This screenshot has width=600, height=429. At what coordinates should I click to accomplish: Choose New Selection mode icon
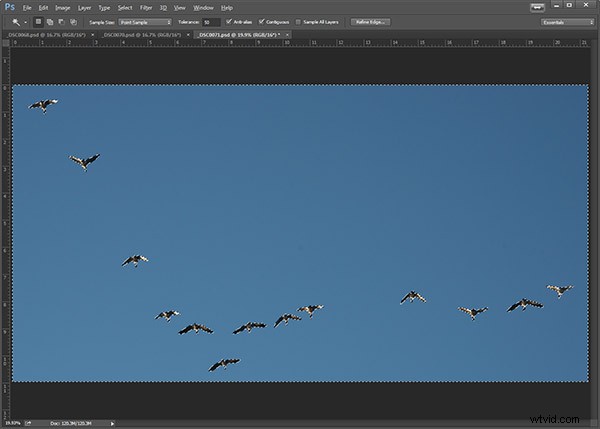pos(38,22)
